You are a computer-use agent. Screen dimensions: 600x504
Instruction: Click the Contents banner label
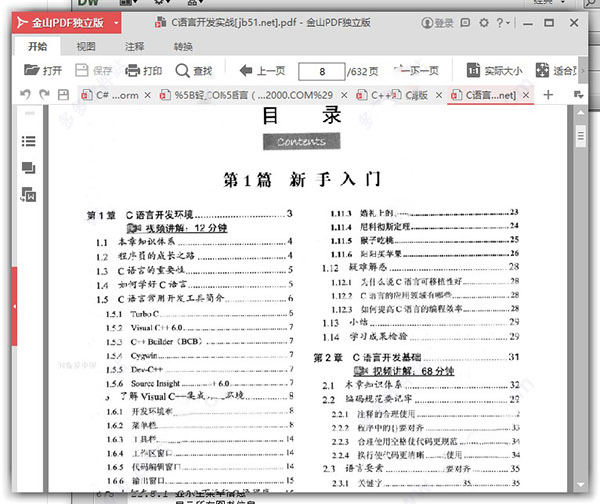coord(302,142)
